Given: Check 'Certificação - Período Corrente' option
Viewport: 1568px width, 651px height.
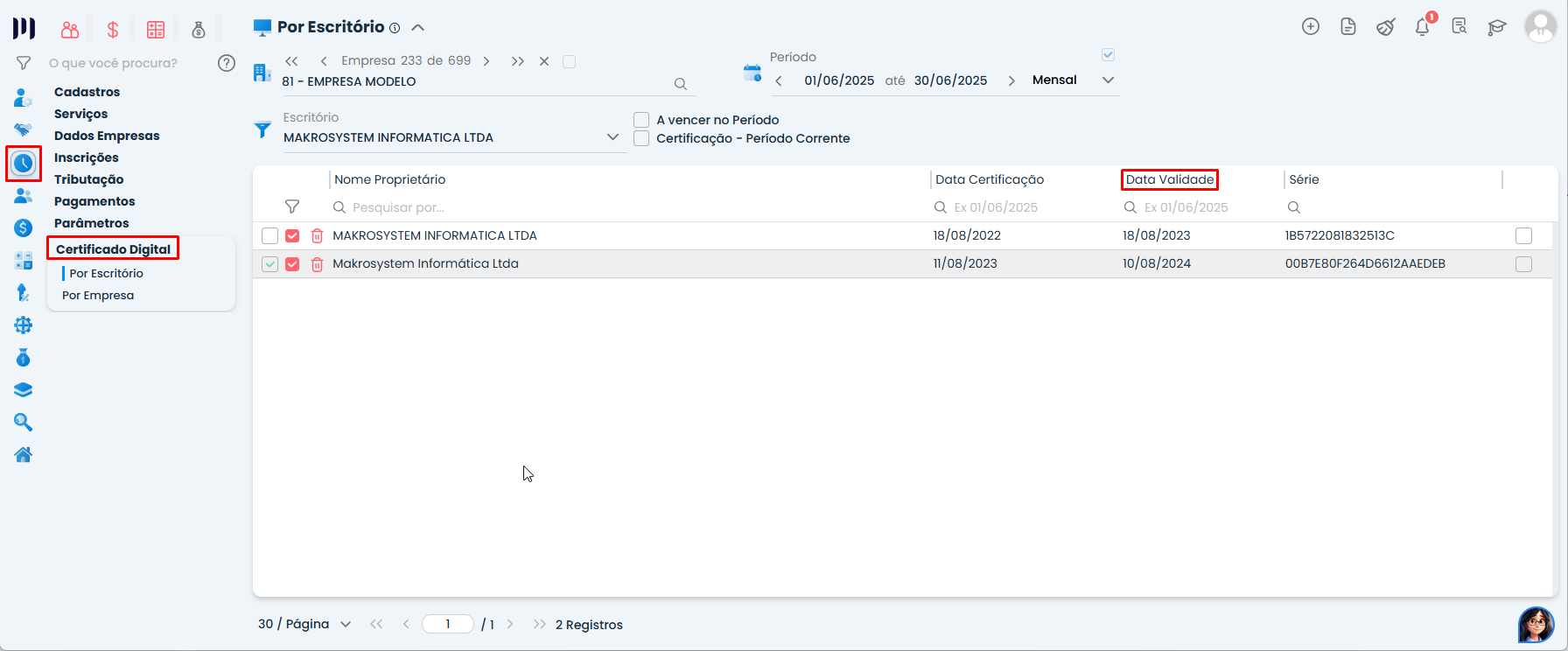Looking at the screenshot, I should coord(641,138).
